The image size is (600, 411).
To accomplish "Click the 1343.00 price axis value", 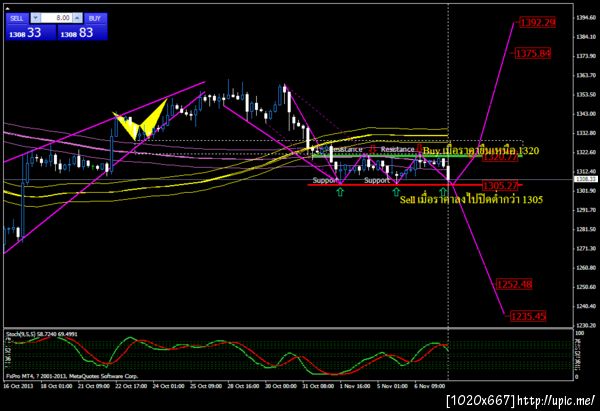I will [586, 114].
